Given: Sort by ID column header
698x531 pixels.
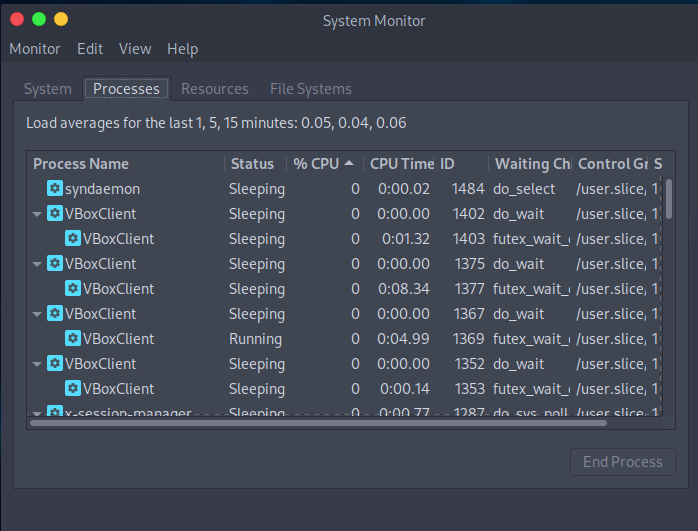Looking at the screenshot, I should coord(461,164).
